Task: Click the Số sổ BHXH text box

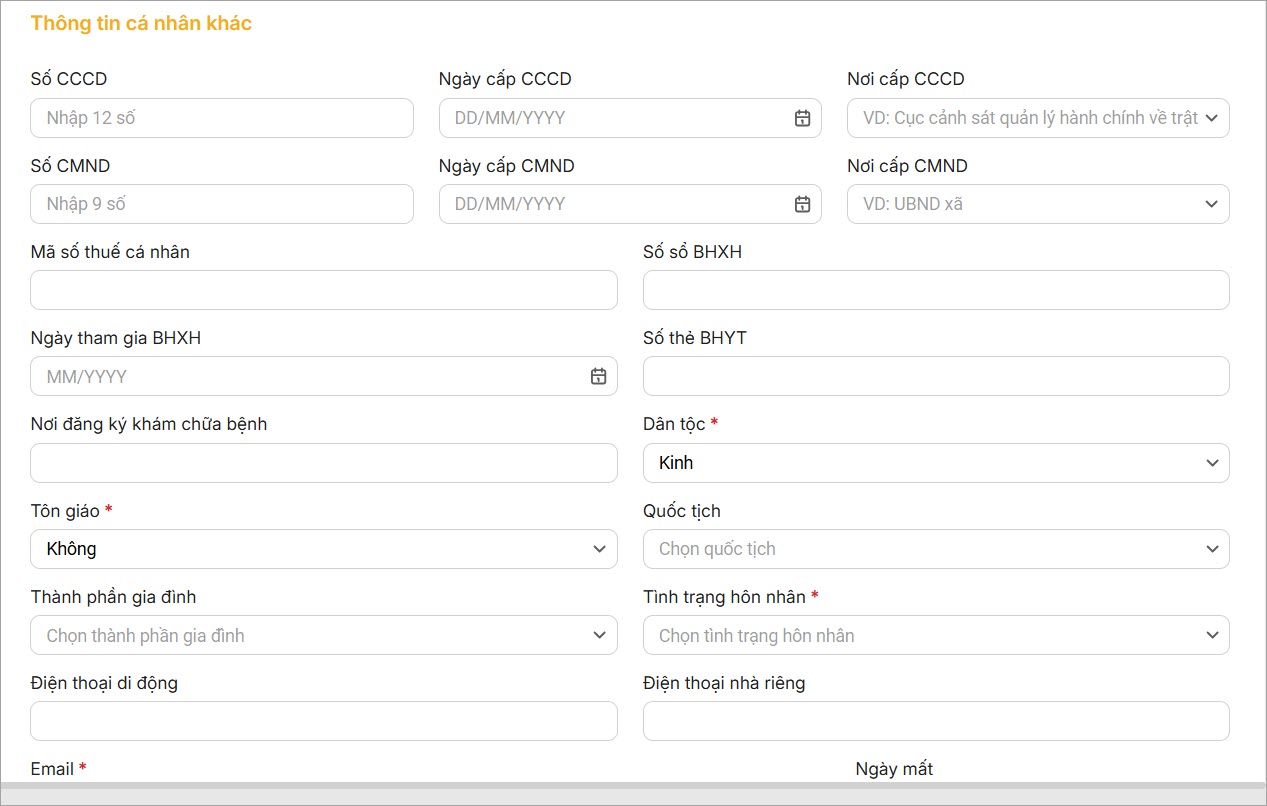Action: point(935,290)
